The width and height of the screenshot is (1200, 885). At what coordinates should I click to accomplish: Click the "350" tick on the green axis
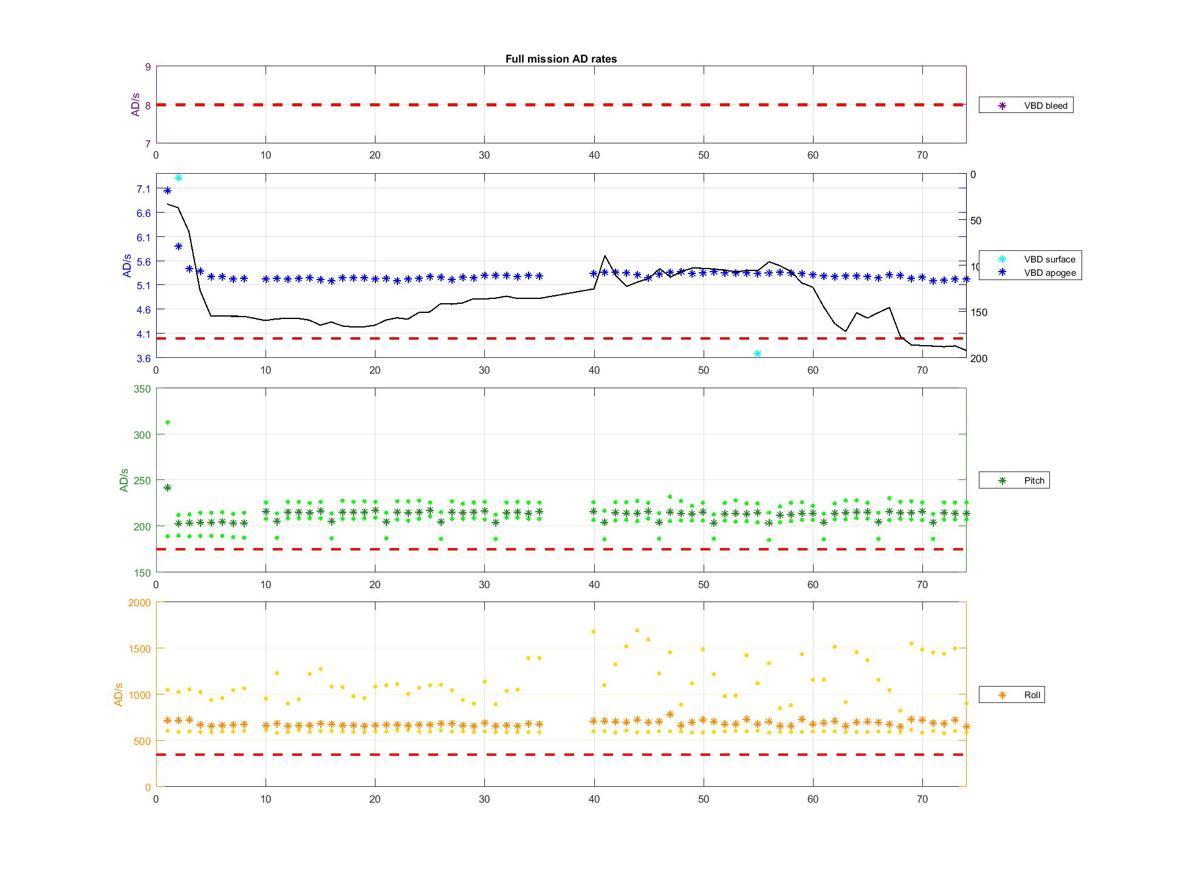click(x=142, y=389)
